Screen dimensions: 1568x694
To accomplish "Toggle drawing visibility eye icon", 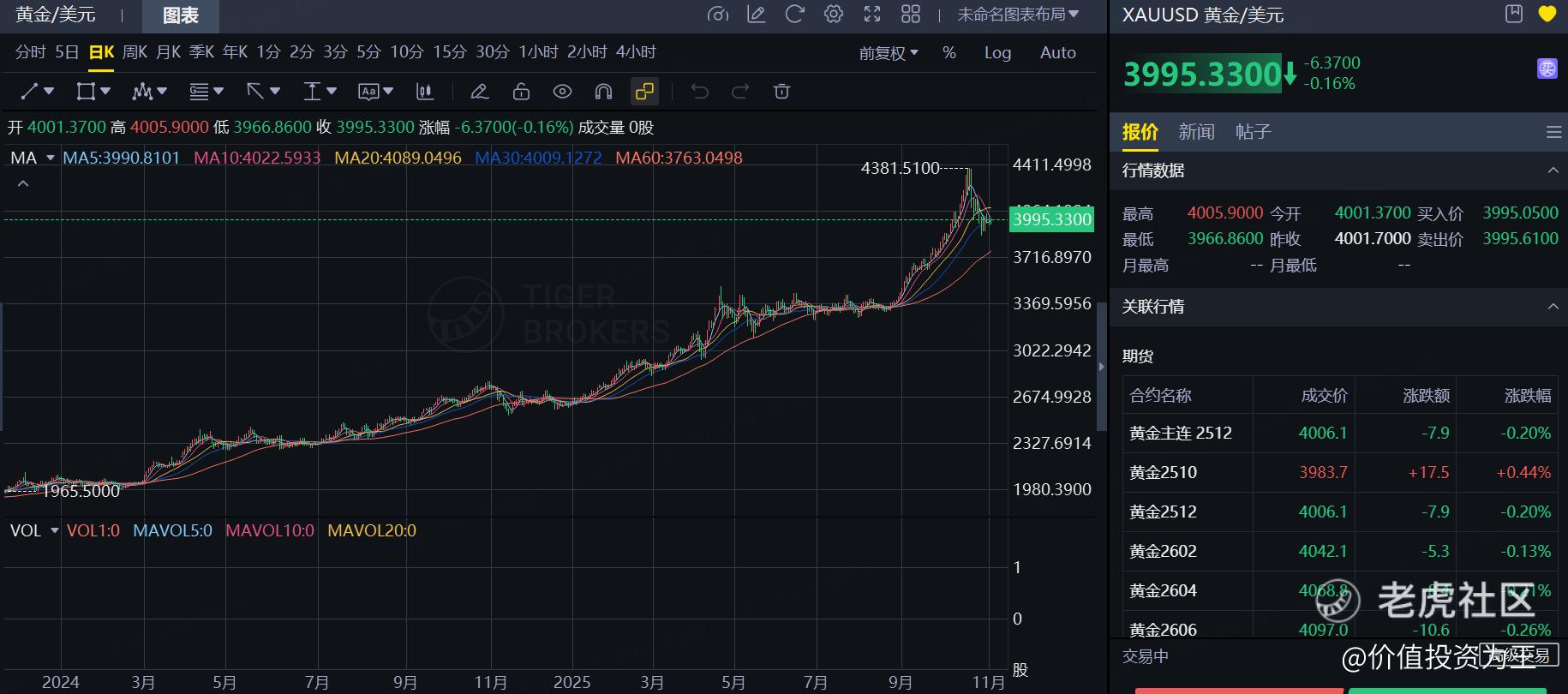I will click(562, 92).
